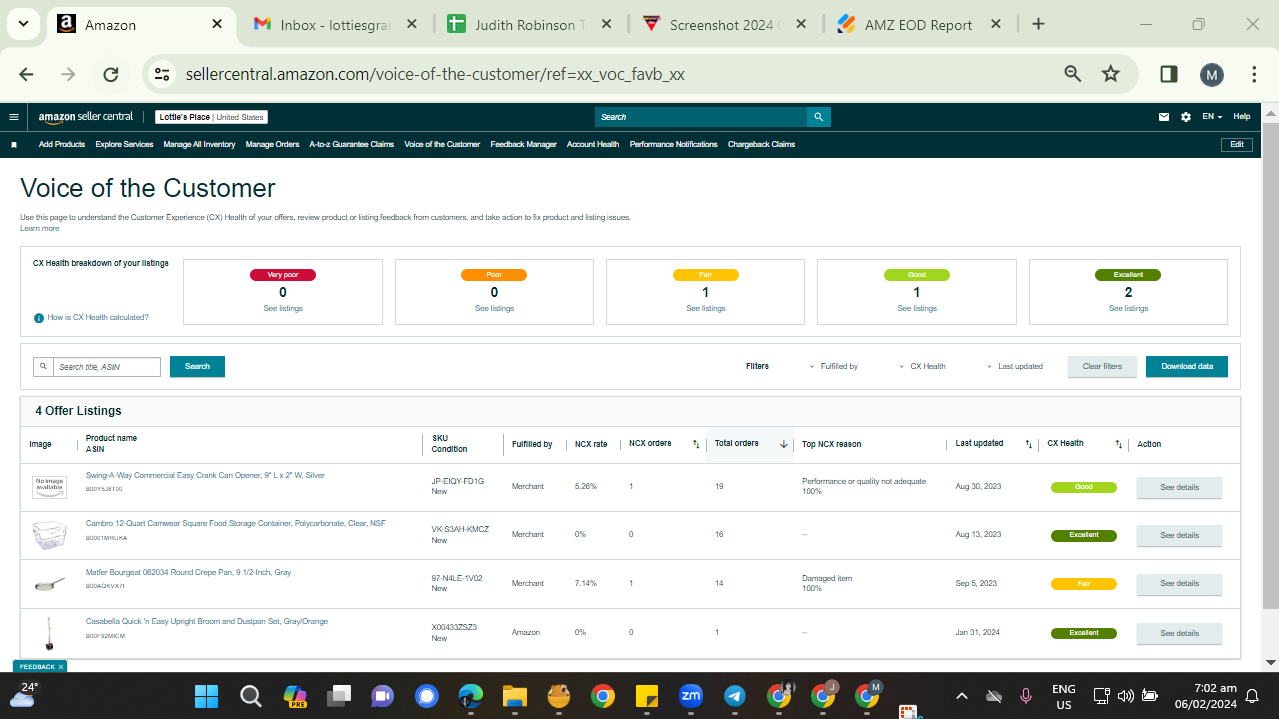Click the bookmark flag icon in favorites bar
This screenshot has width=1279, height=719.
(x=14, y=145)
